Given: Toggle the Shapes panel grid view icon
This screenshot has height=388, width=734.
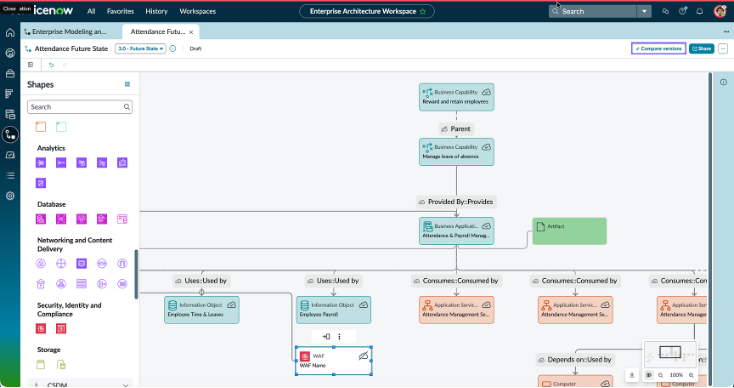Looking at the screenshot, I should click(x=127, y=84).
